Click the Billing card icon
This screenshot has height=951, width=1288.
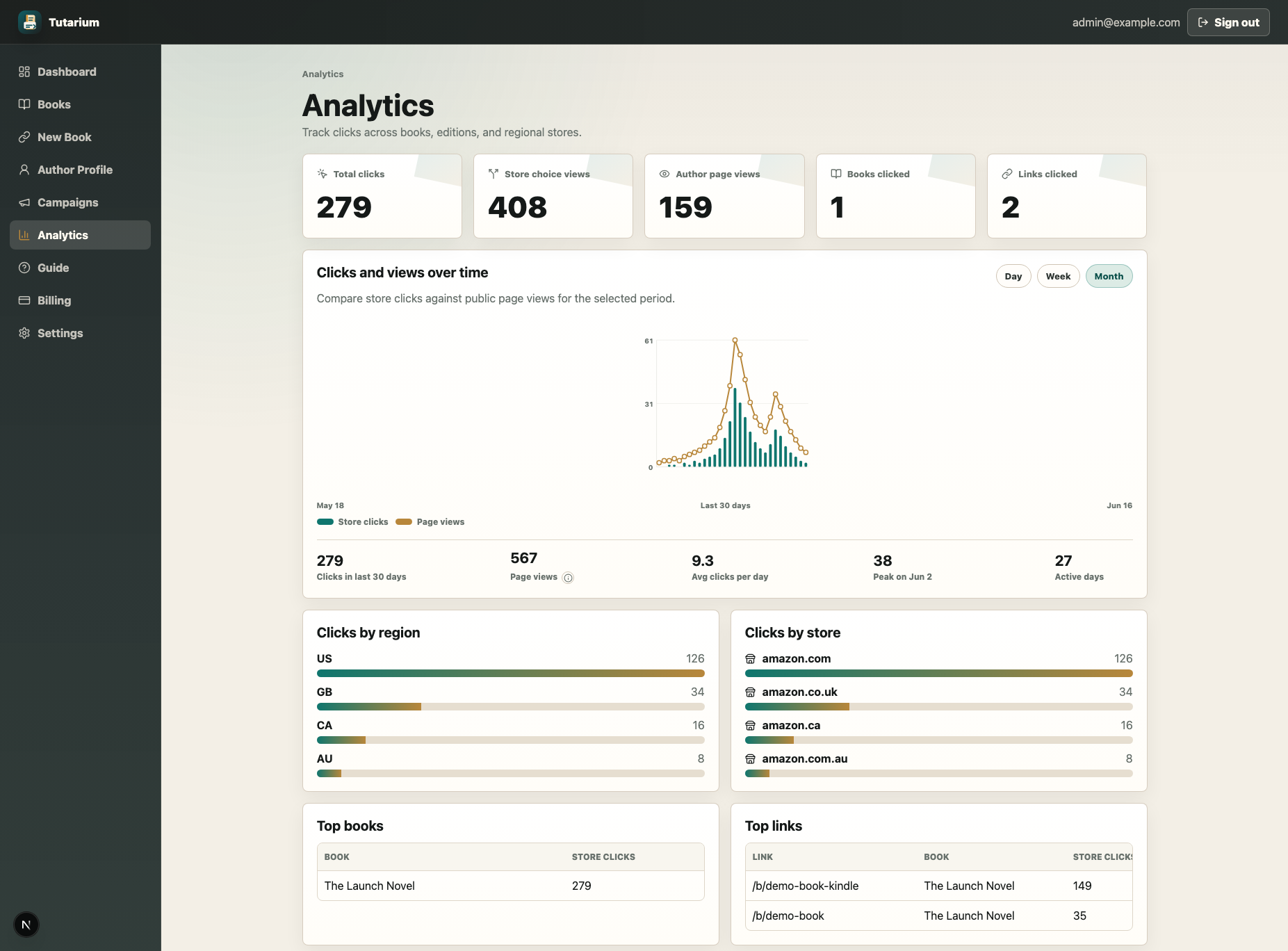point(24,300)
